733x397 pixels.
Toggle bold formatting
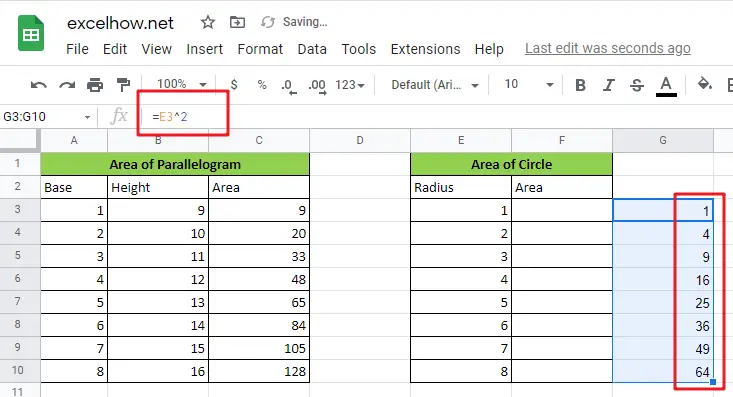pos(580,85)
